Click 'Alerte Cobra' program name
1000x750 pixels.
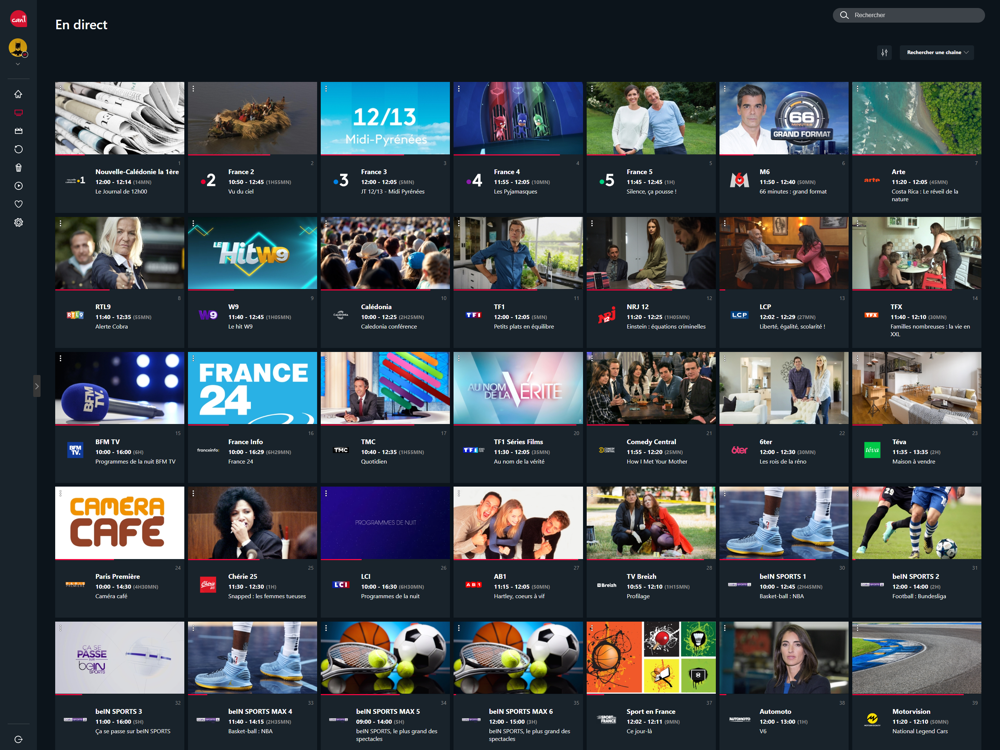(x=112, y=327)
